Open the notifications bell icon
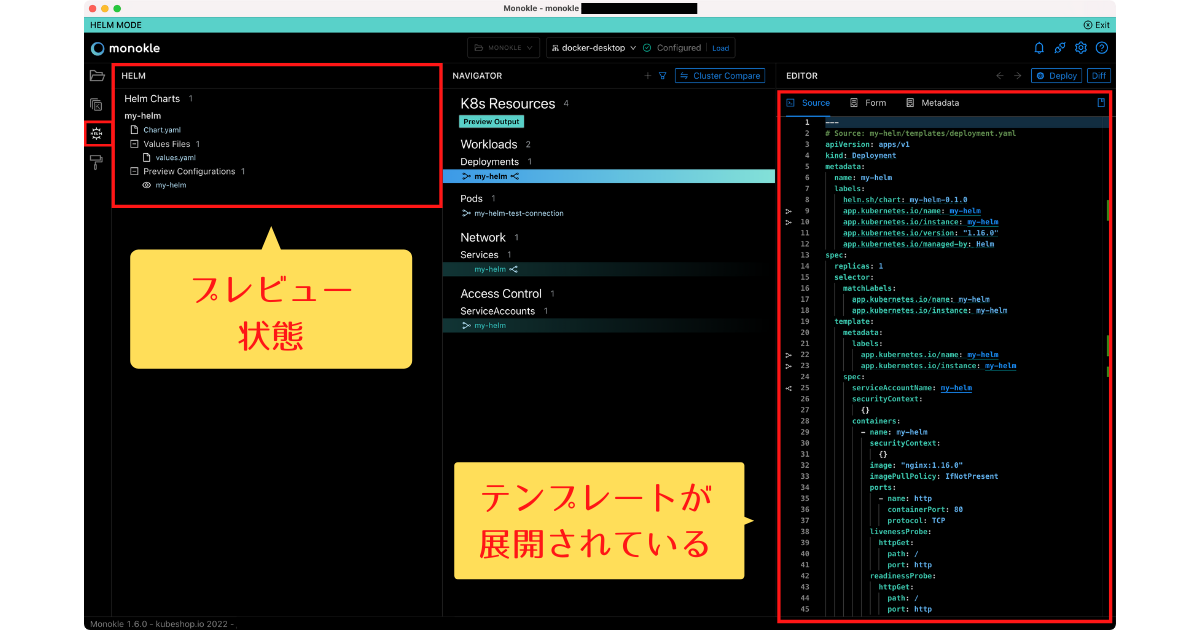Screen dimensions: 1200x630 pos(1039,48)
